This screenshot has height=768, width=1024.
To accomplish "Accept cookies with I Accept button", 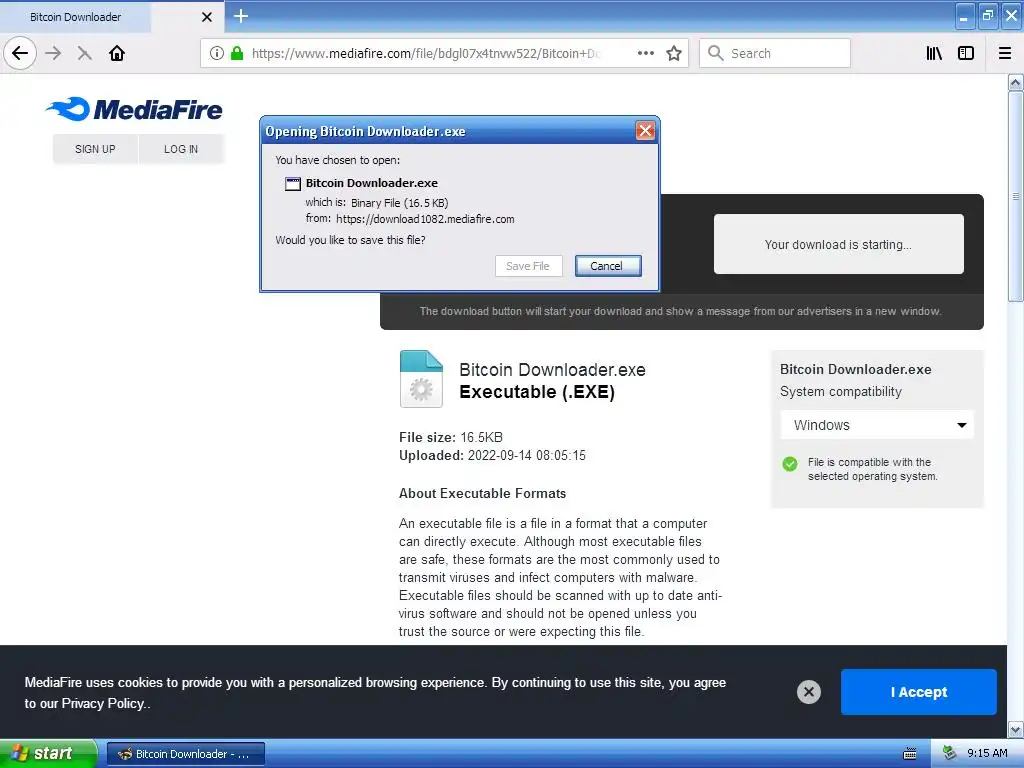I will point(918,692).
